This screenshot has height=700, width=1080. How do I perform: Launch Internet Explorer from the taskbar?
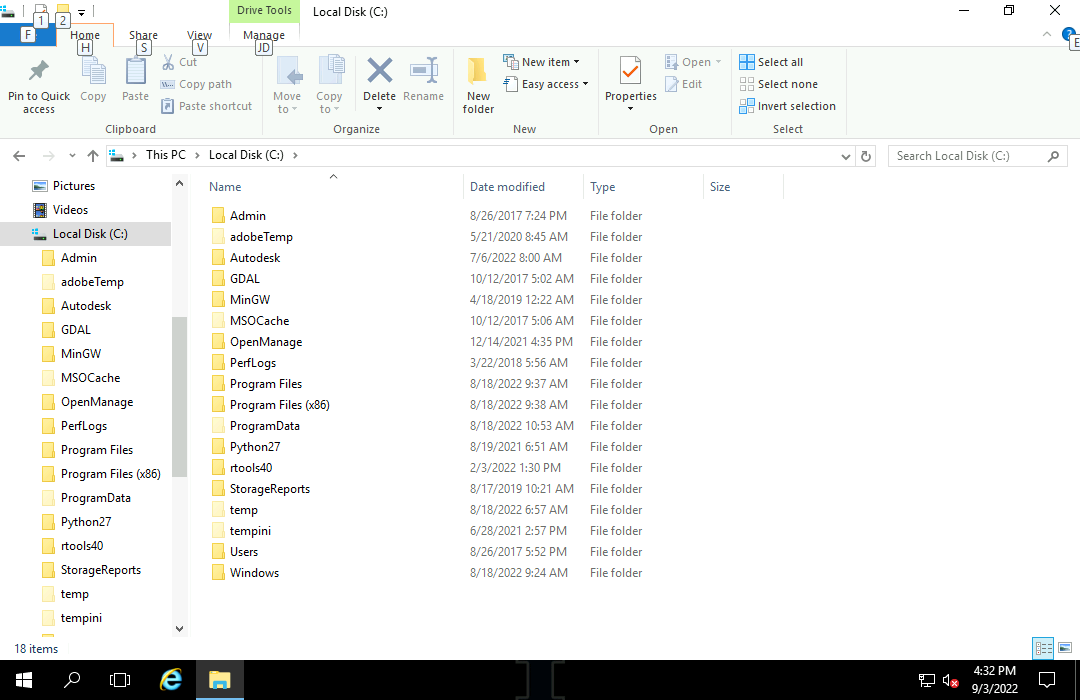(171, 680)
